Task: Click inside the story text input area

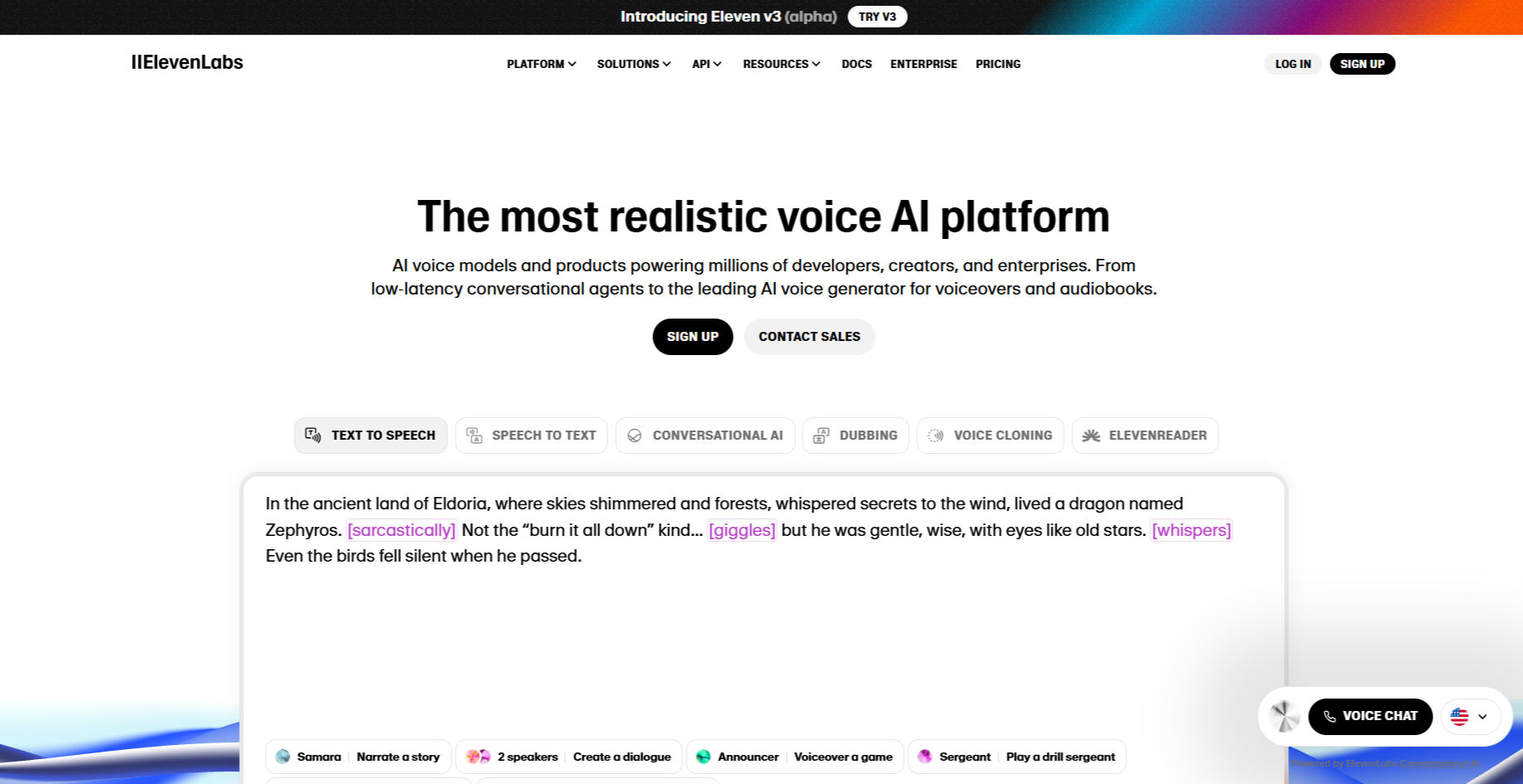Action: tap(764, 606)
